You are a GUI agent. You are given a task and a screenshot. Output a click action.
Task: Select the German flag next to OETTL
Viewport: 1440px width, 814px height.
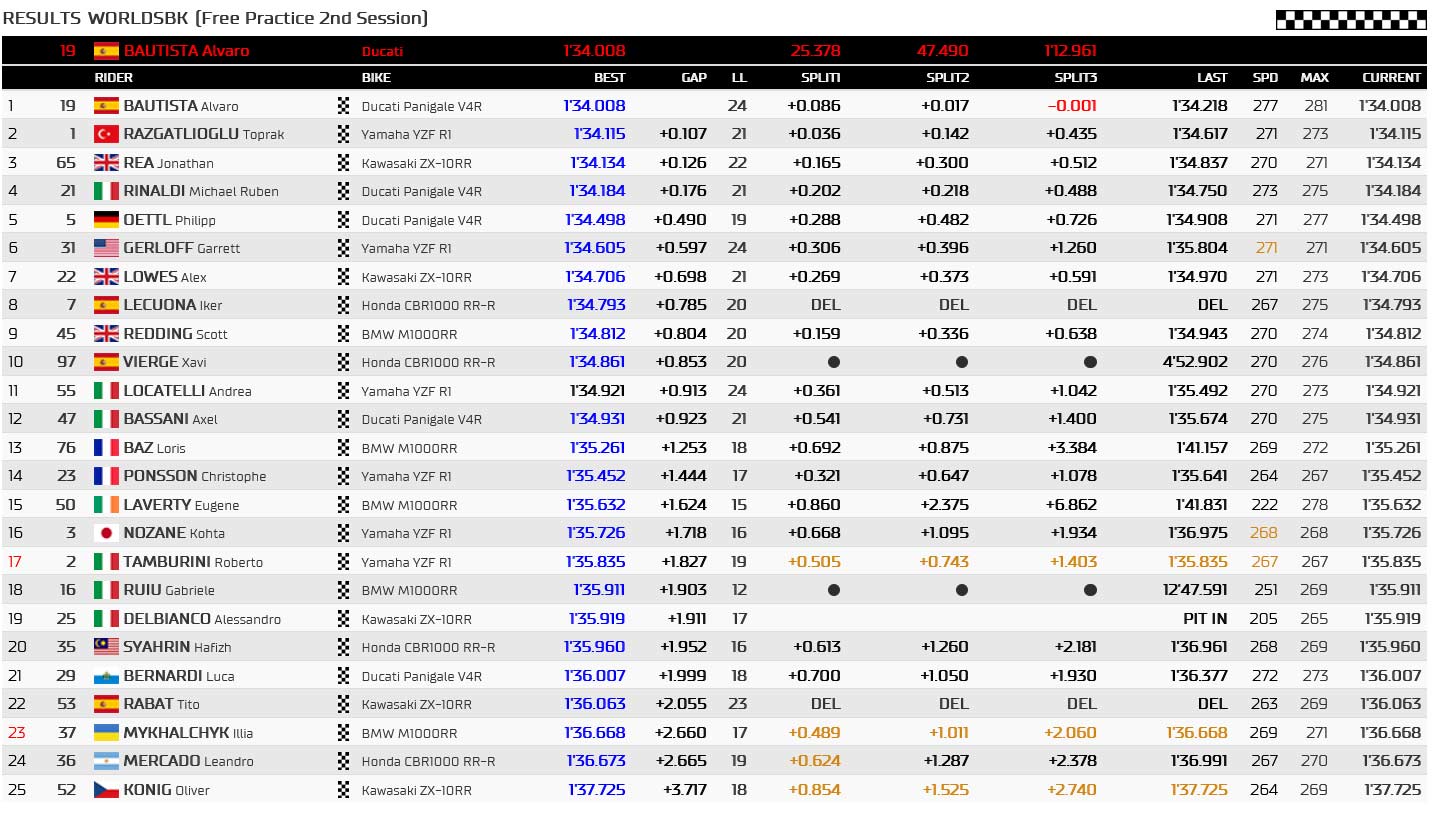(106, 219)
